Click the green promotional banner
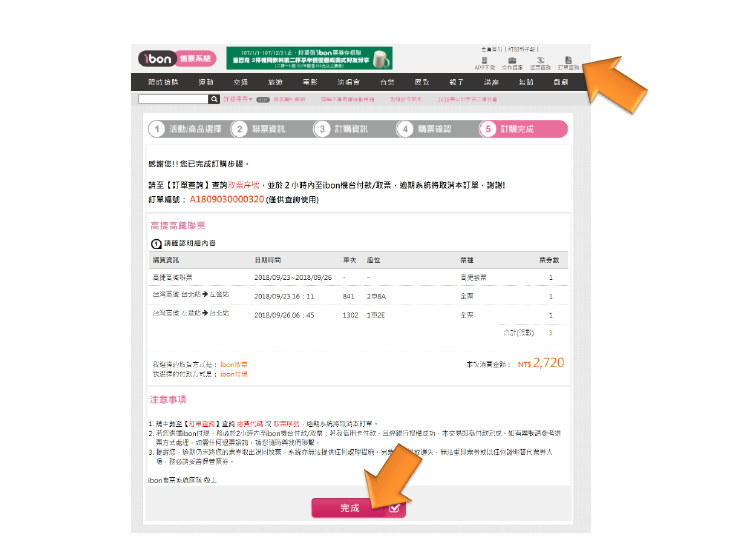The height and width of the screenshot is (550, 733). tap(309, 58)
